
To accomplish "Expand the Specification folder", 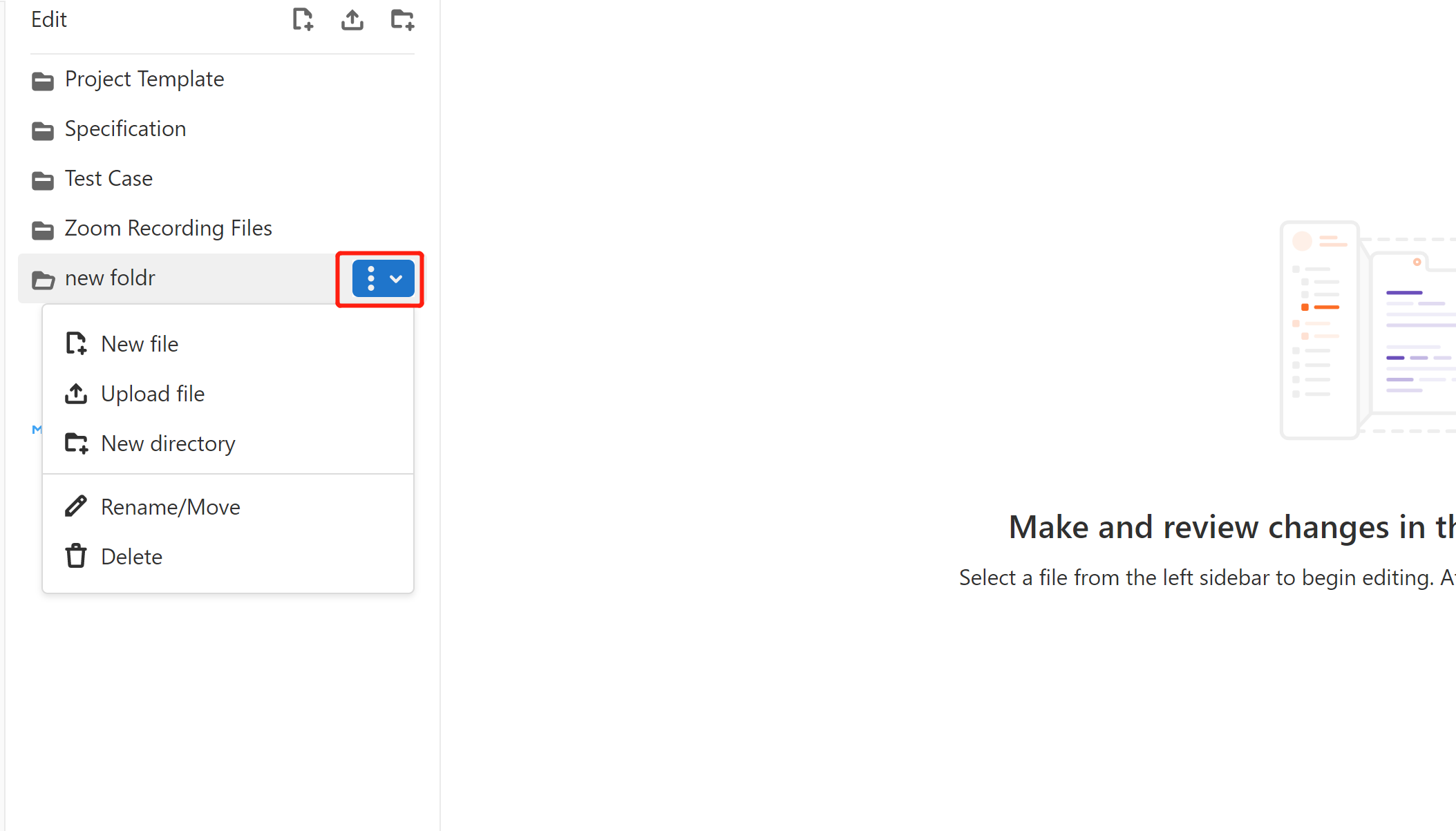I will [x=125, y=128].
